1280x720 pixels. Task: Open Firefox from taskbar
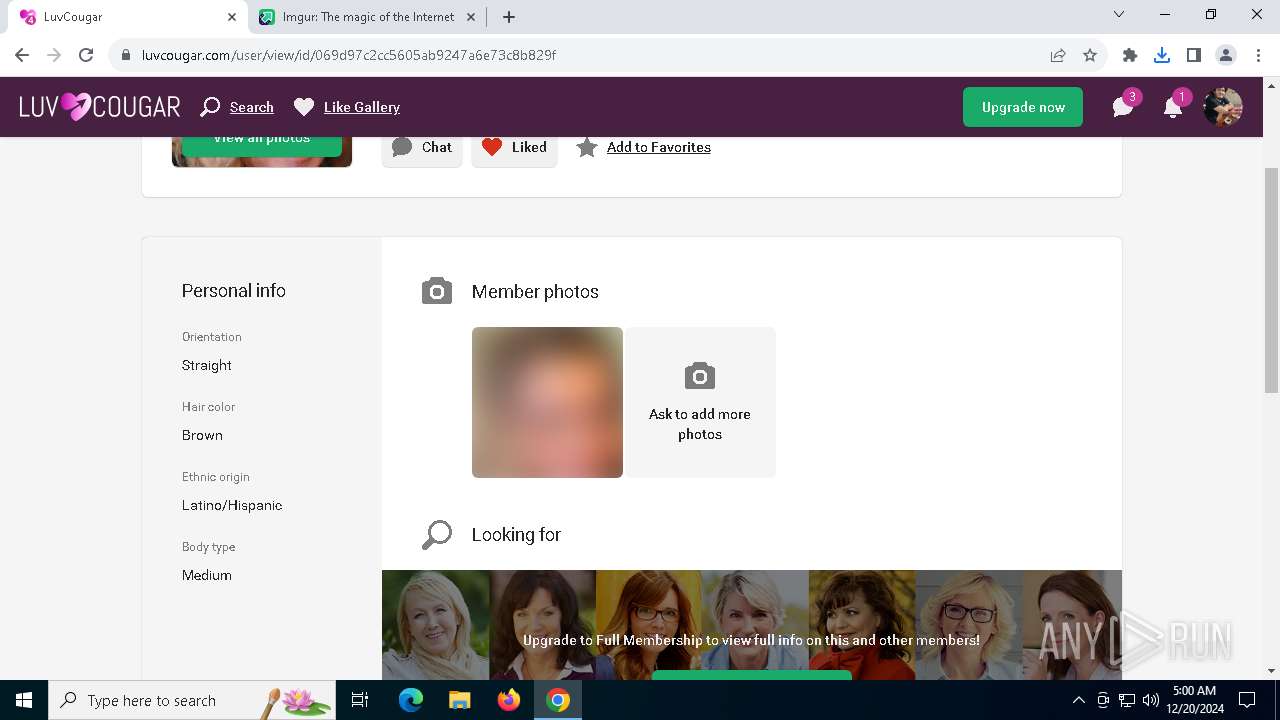[x=509, y=700]
